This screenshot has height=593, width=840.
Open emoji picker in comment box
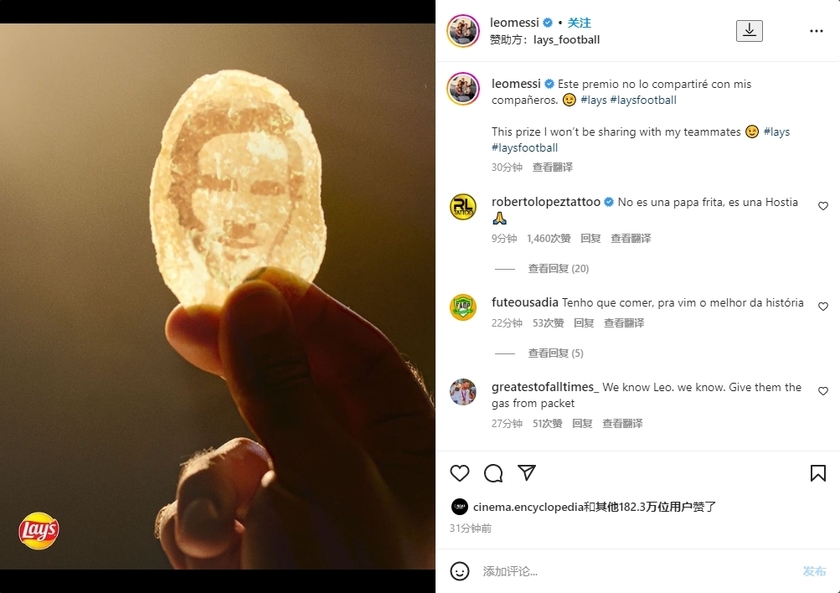[460, 571]
